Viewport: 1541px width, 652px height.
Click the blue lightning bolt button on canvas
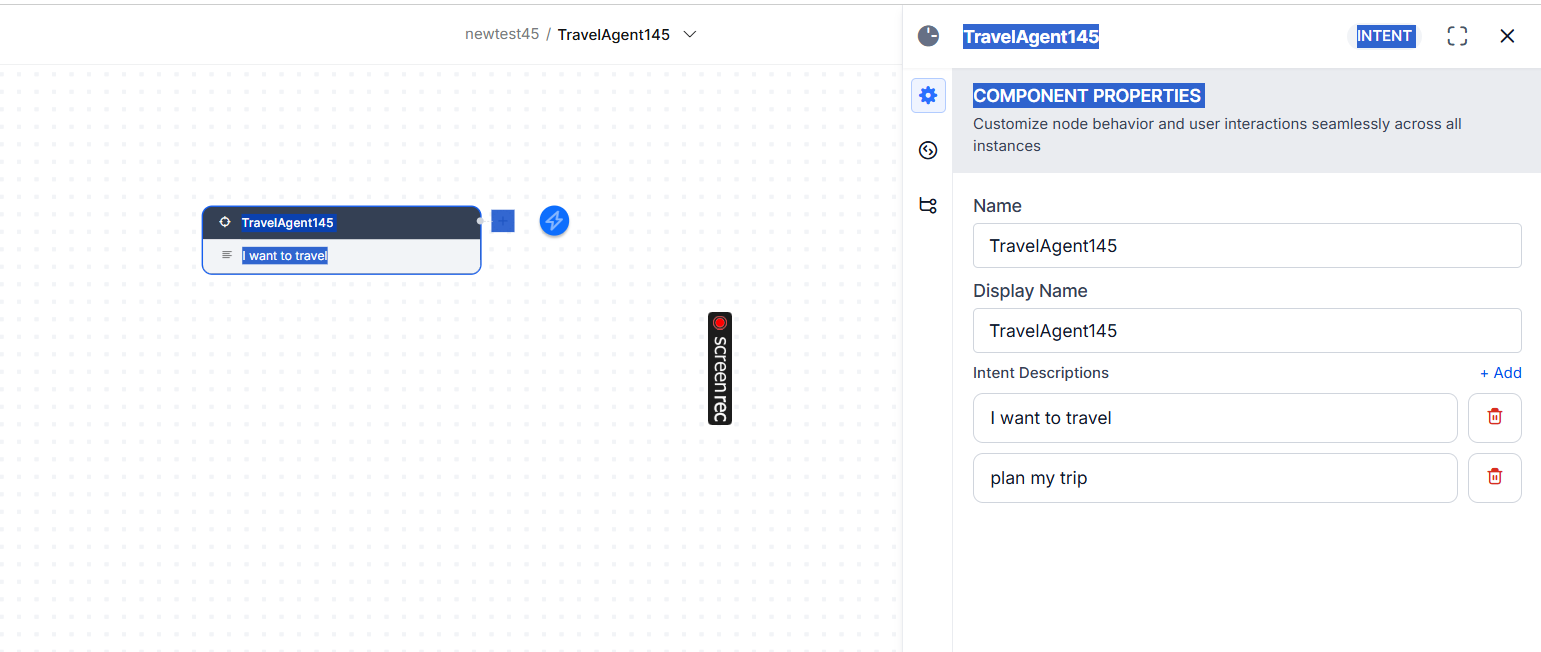(x=554, y=221)
